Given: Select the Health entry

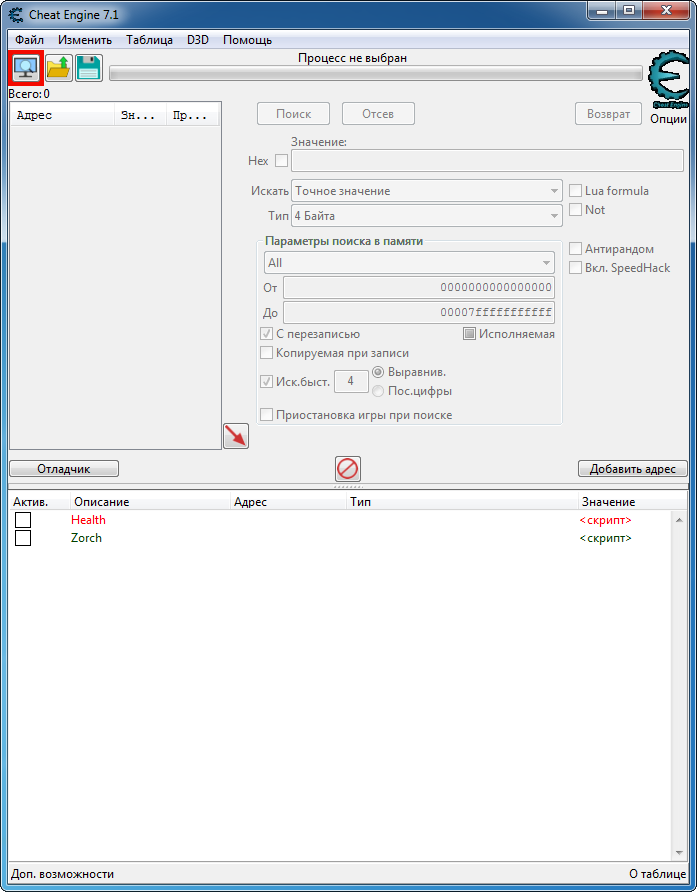Looking at the screenshot, I should point(88,520).
